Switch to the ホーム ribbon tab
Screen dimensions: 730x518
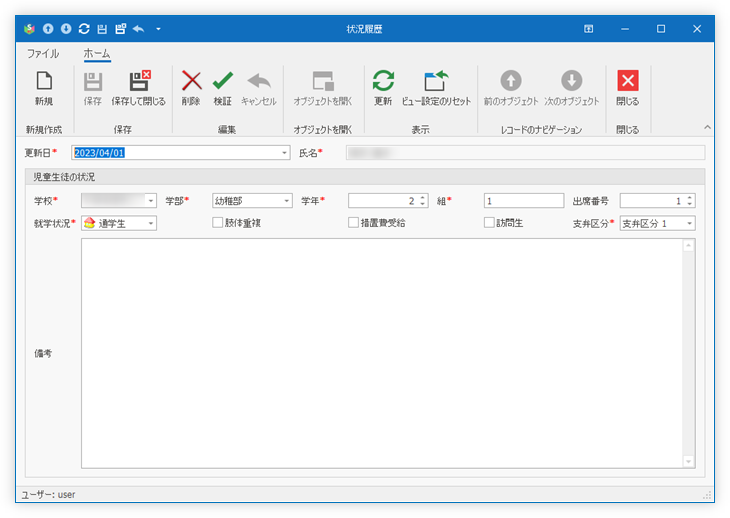[97, 54]
